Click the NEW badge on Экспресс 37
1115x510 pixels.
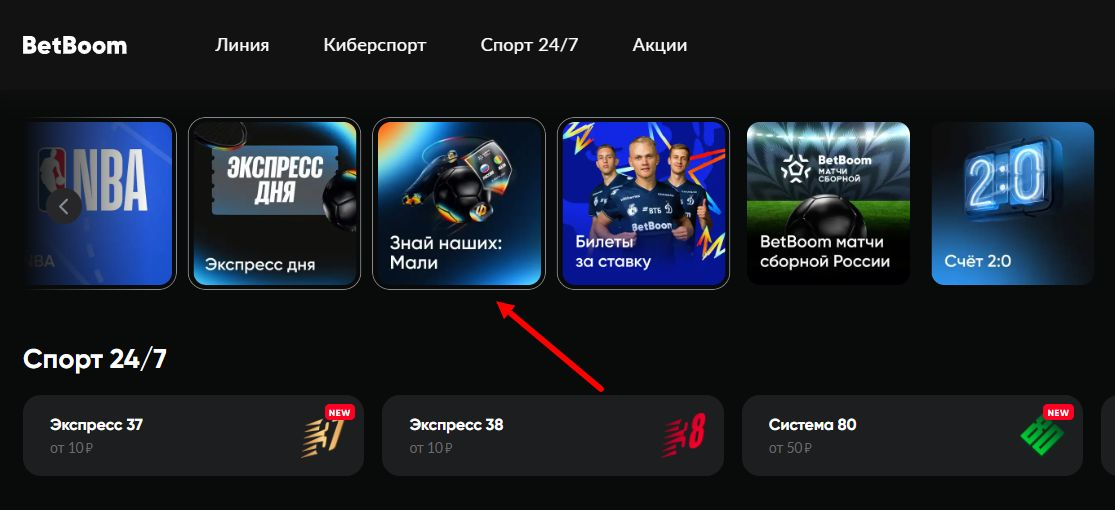click(x=340, y=413)
